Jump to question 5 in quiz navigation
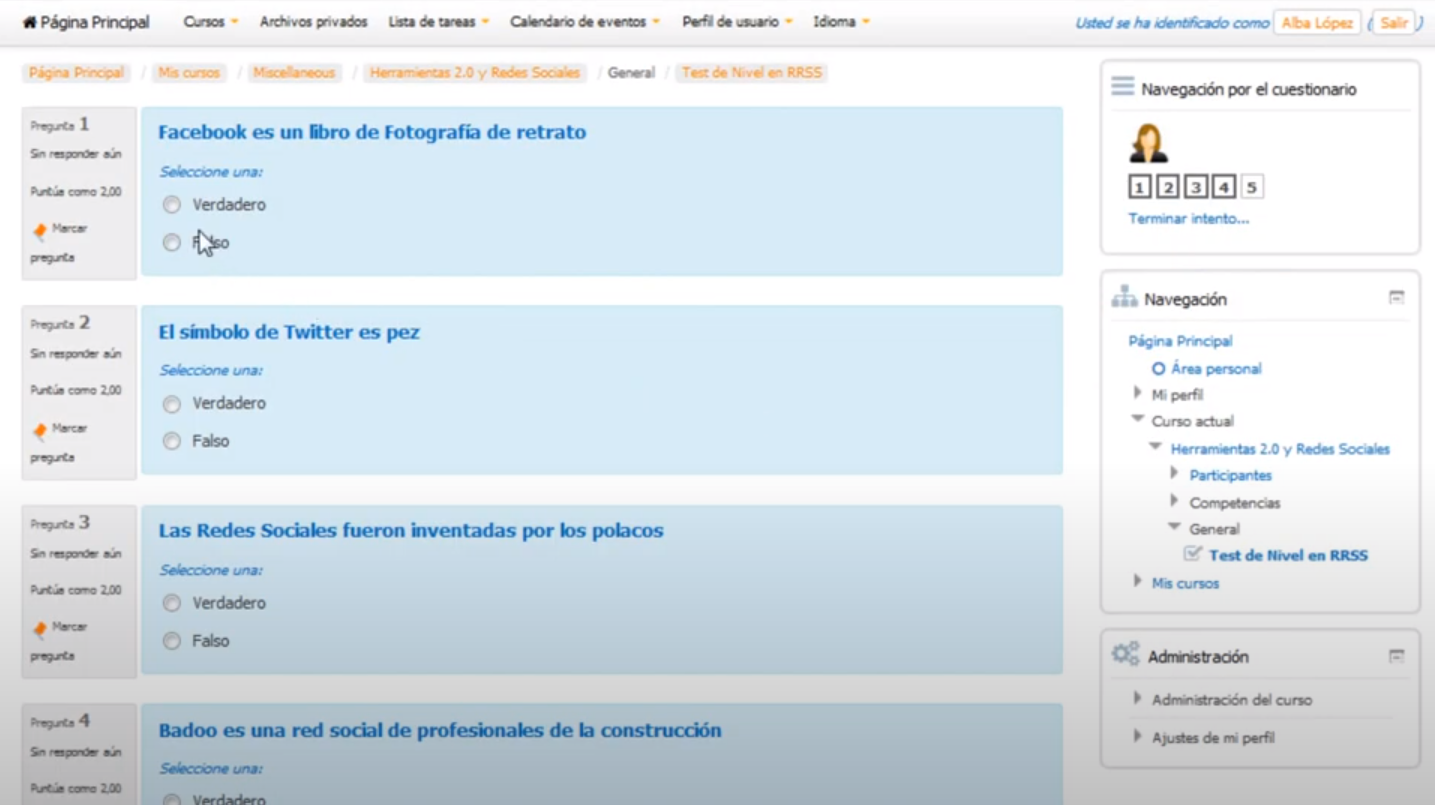 coord(1252,187)
